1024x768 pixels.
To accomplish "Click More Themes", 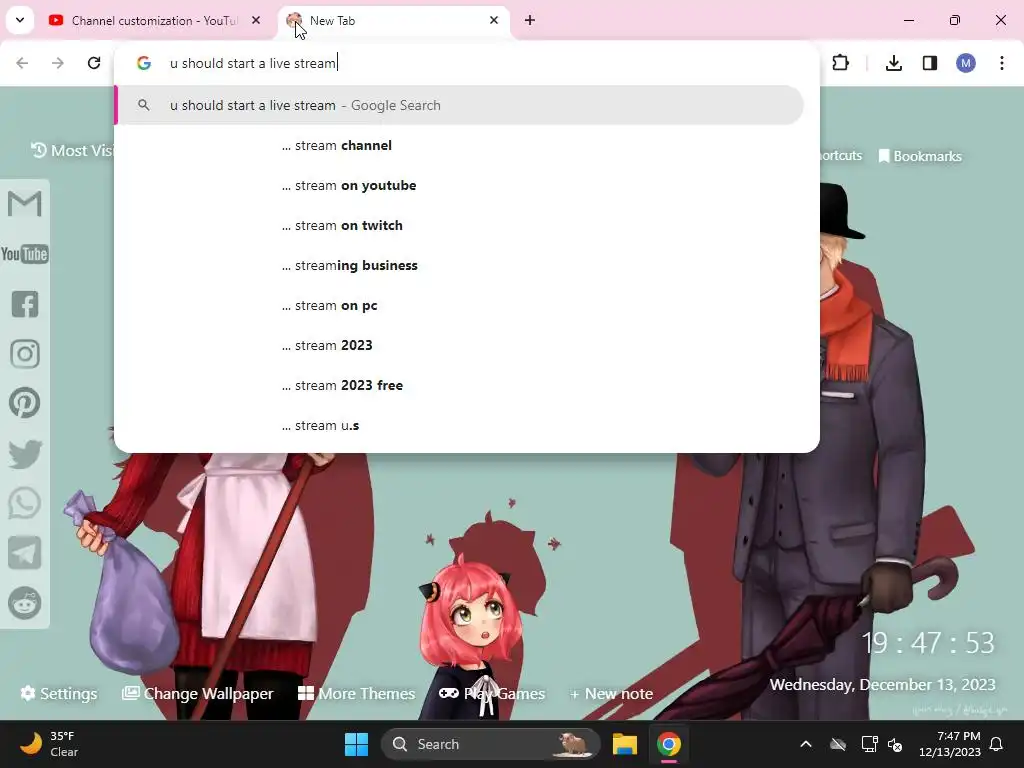I will (357, 694).
